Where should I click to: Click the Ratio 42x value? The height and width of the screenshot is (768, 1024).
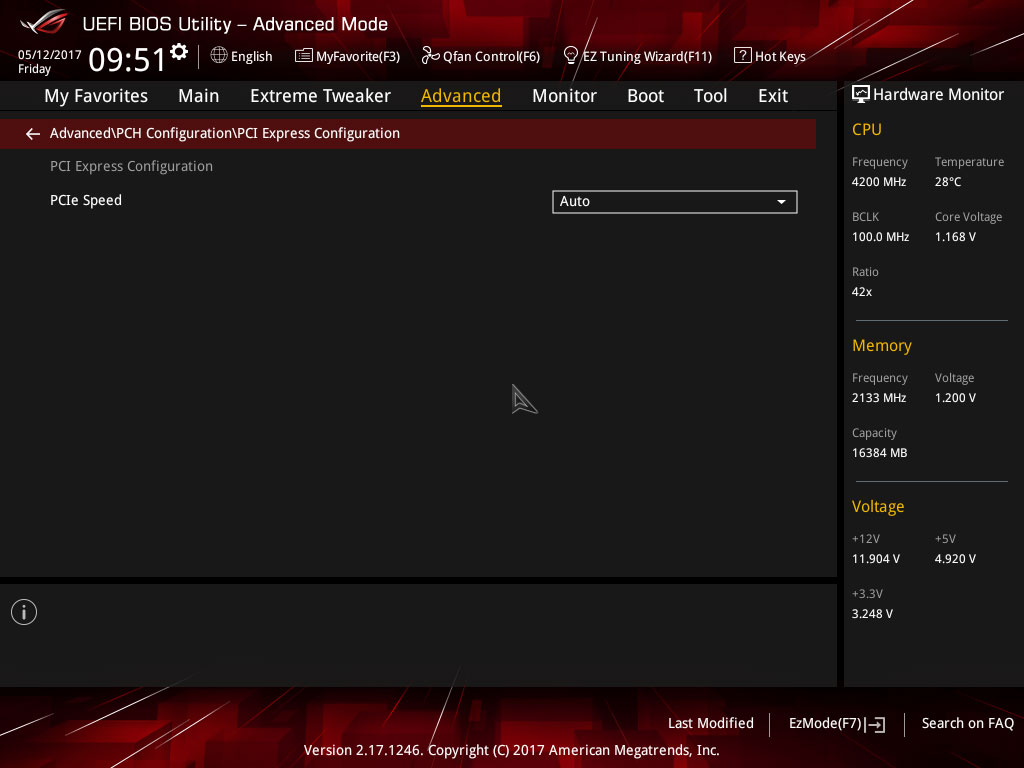(861, 292)
